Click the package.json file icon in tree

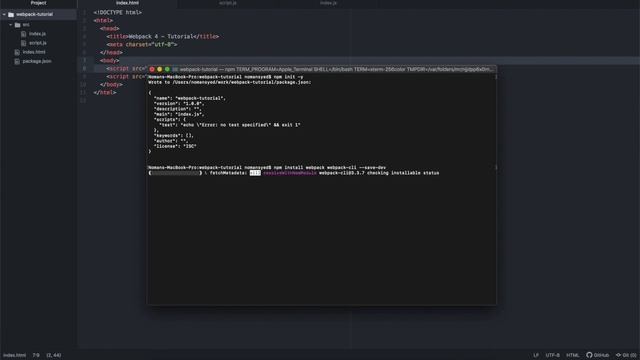17,61
